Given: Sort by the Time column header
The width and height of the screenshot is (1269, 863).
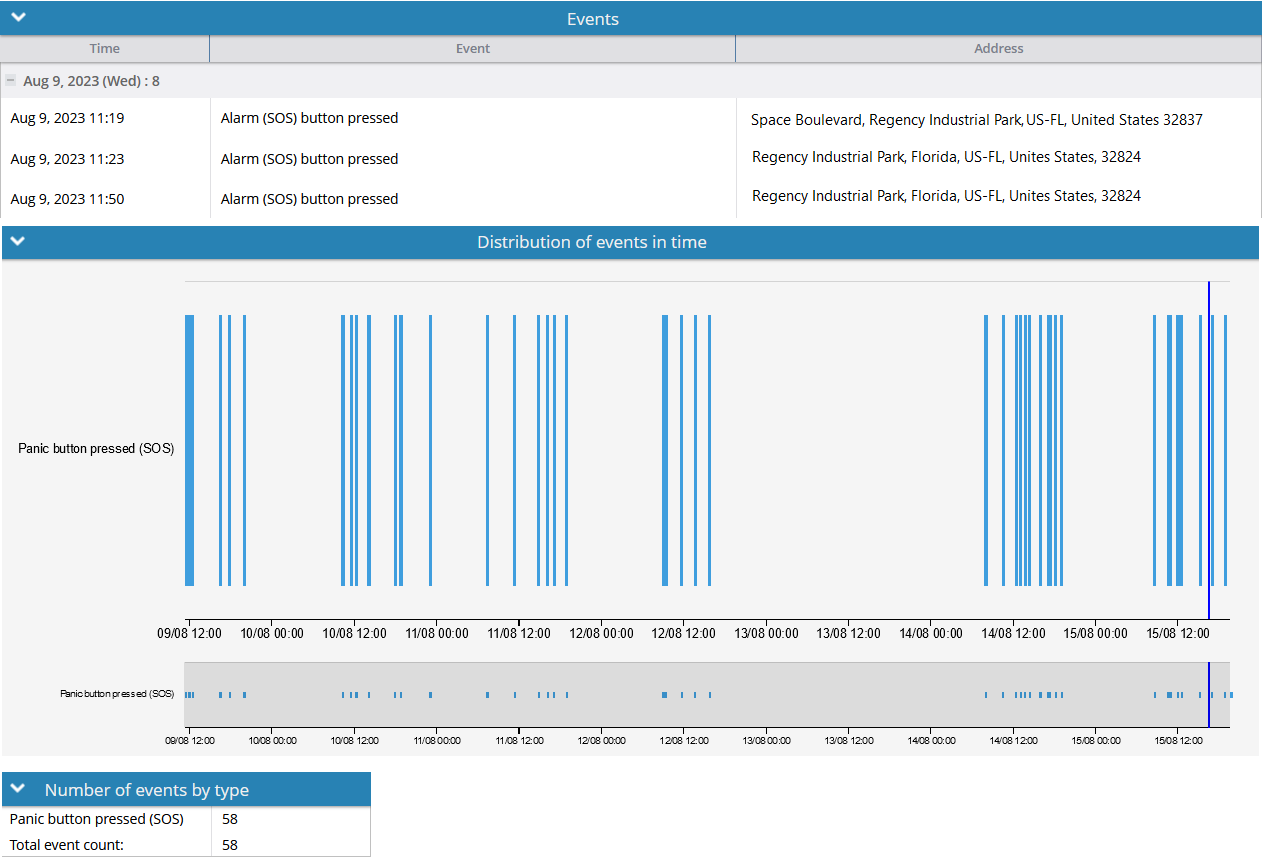Looking at the screenshot, I should pyautogui.click(x=105, y=48).
